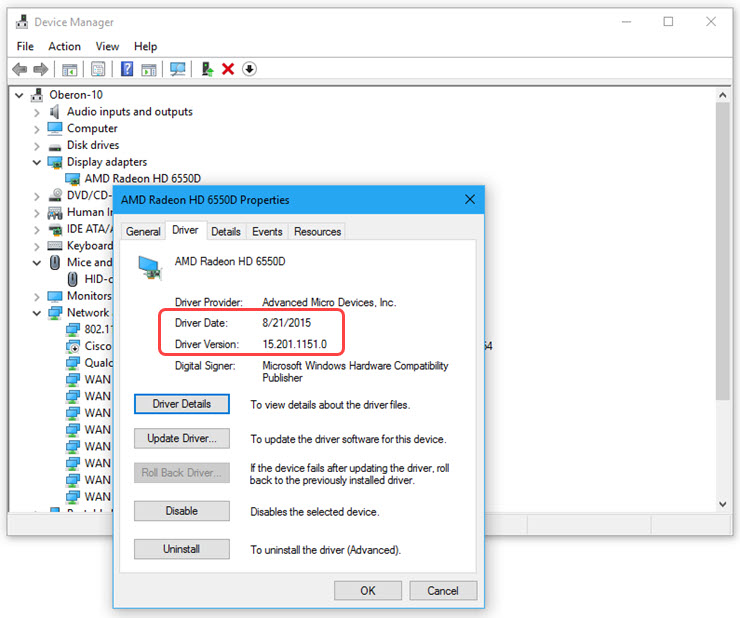Open the File menu
Screen dimensions: 740x618
click(25, 46)
